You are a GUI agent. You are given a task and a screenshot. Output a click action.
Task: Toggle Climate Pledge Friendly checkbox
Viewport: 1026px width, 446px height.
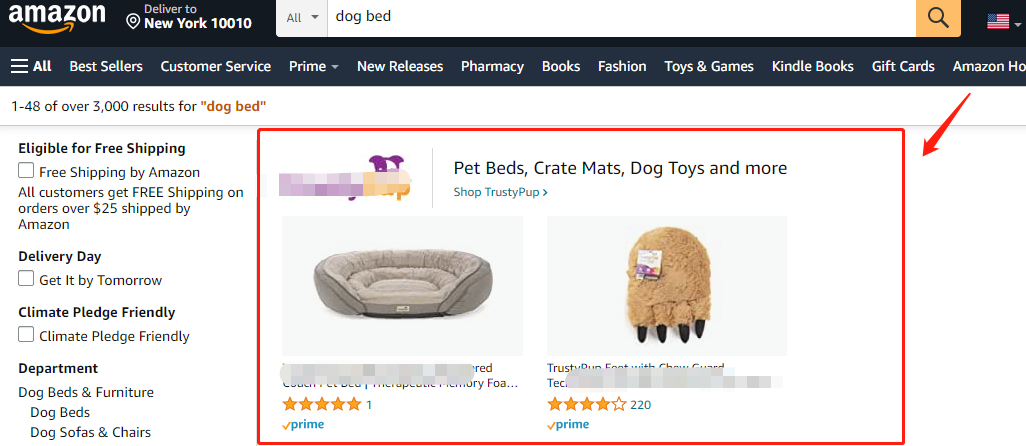coord(26,335)
